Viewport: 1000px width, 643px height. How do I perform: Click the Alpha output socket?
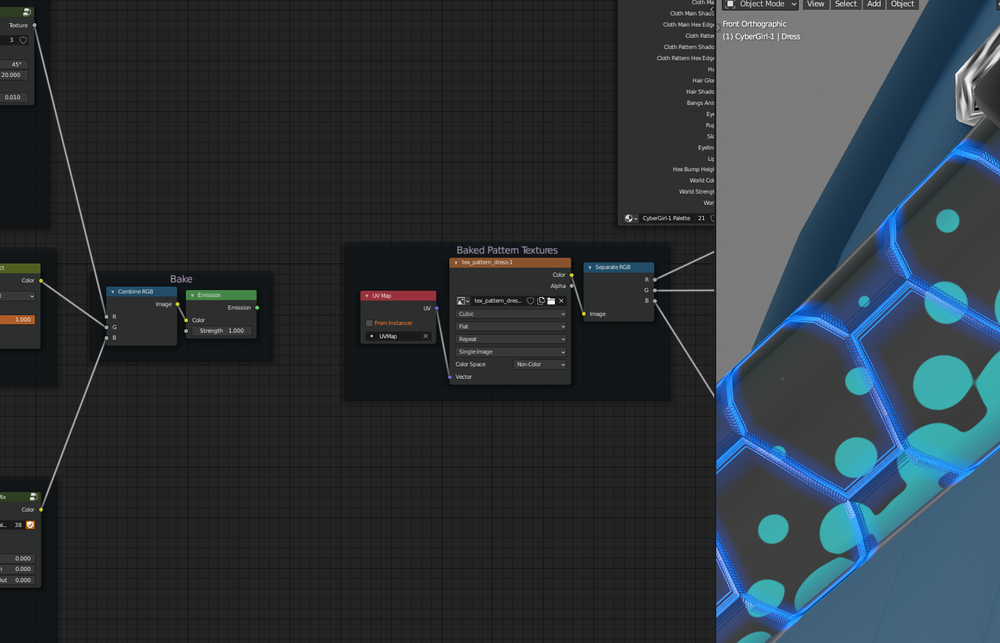(x=571, y=286)
